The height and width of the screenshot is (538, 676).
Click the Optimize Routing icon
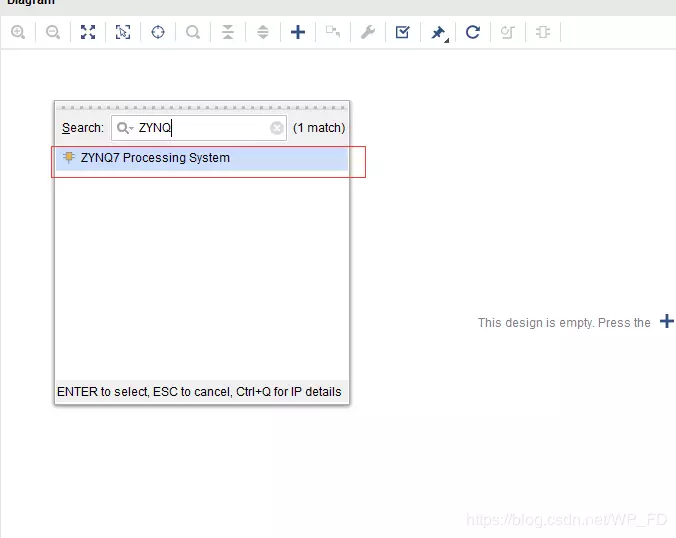508,32
